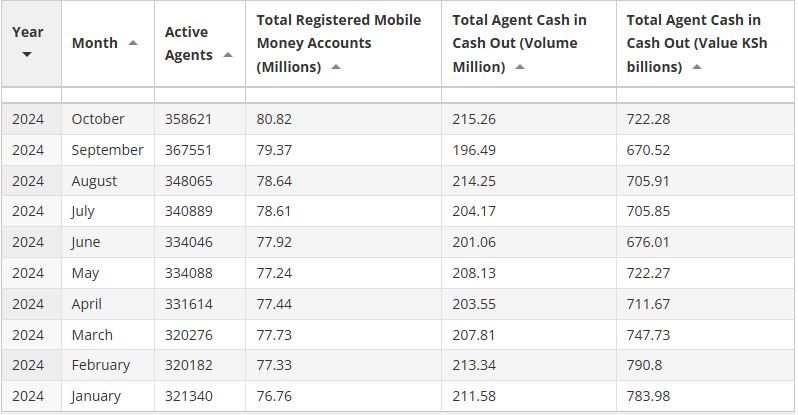
Task: Click the 'Year' column header text
Action: click(28, 32)
